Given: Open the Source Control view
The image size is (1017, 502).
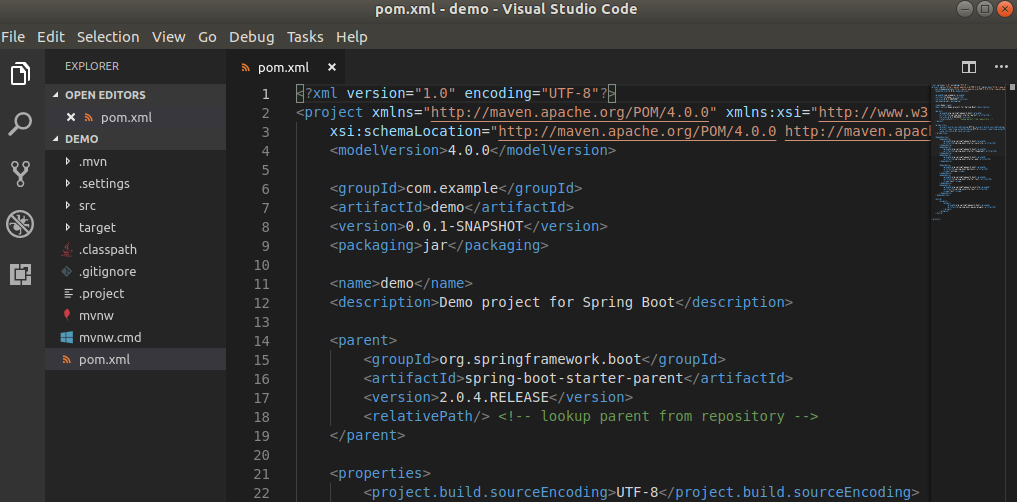Looking at the screenshot, I should 20,174.
